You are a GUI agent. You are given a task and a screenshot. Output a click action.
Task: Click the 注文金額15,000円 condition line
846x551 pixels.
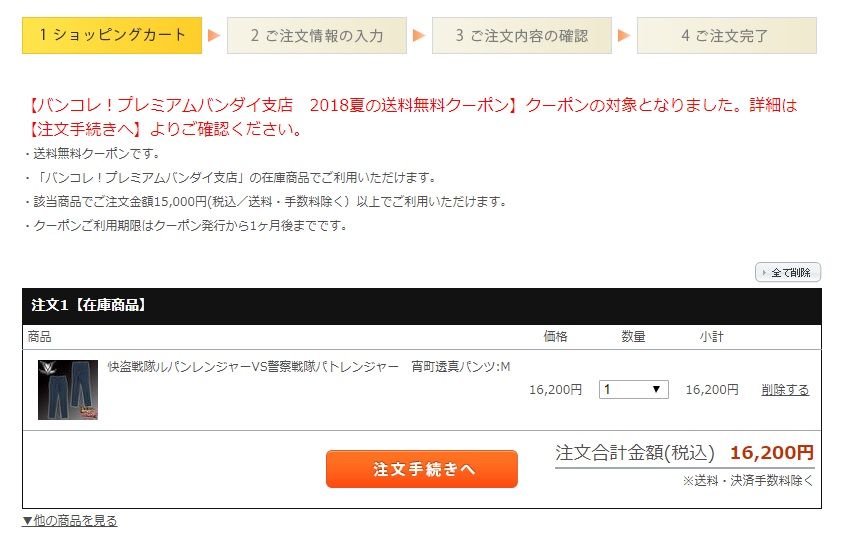[265, 202]
